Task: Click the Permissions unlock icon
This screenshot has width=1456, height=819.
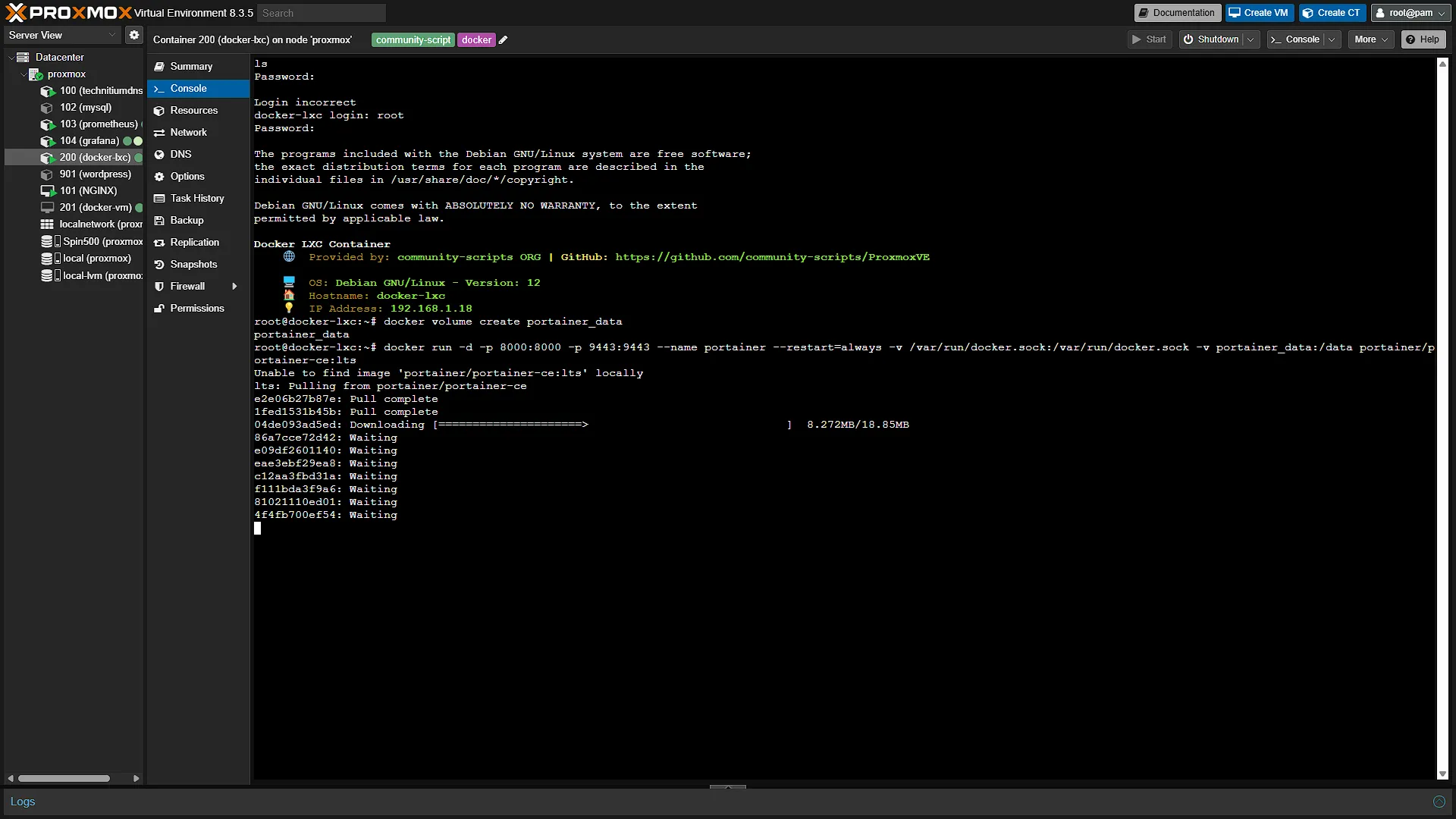Action: coord(159,309)
